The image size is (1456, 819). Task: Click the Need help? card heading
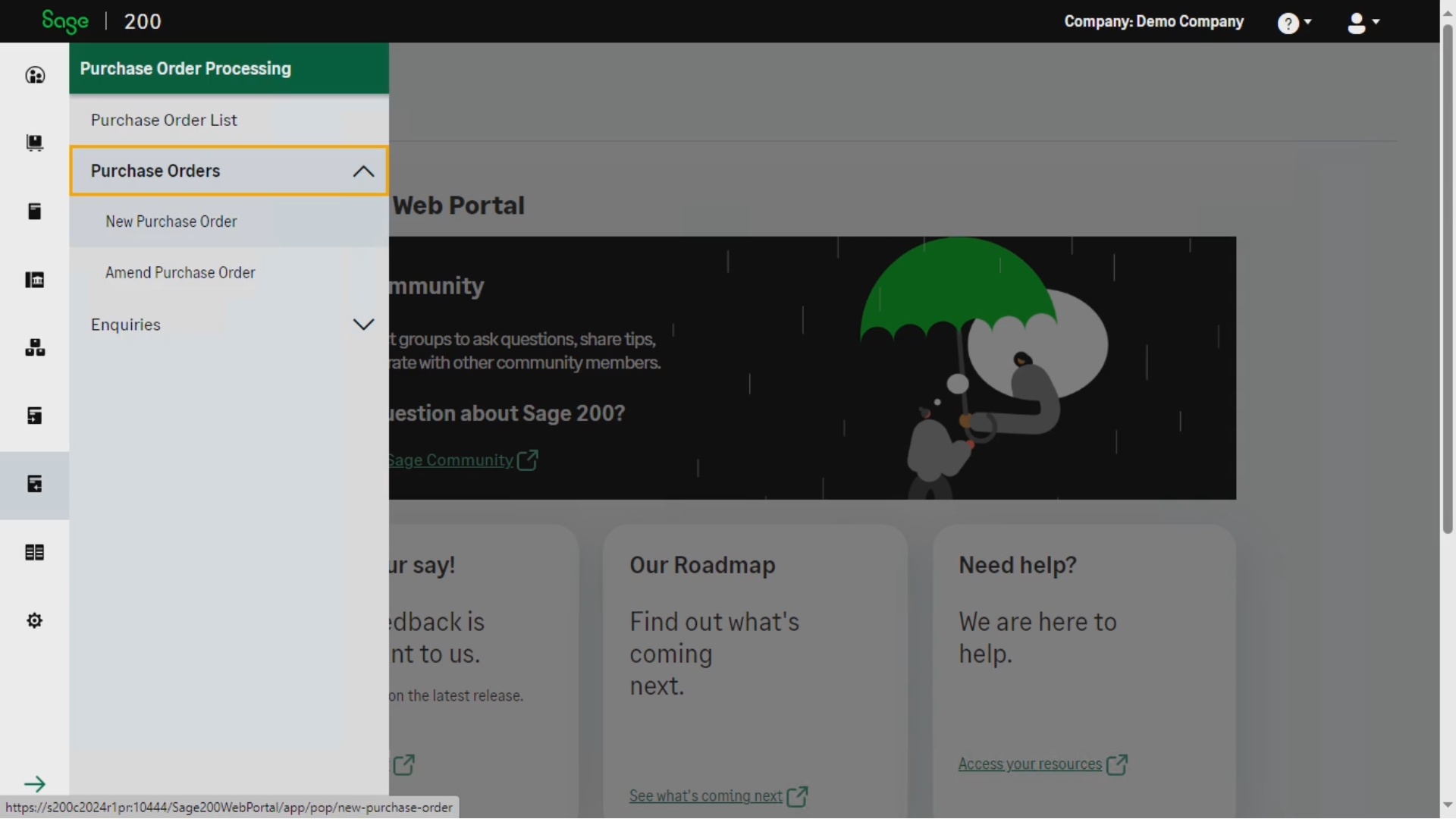pos(1017,565)
